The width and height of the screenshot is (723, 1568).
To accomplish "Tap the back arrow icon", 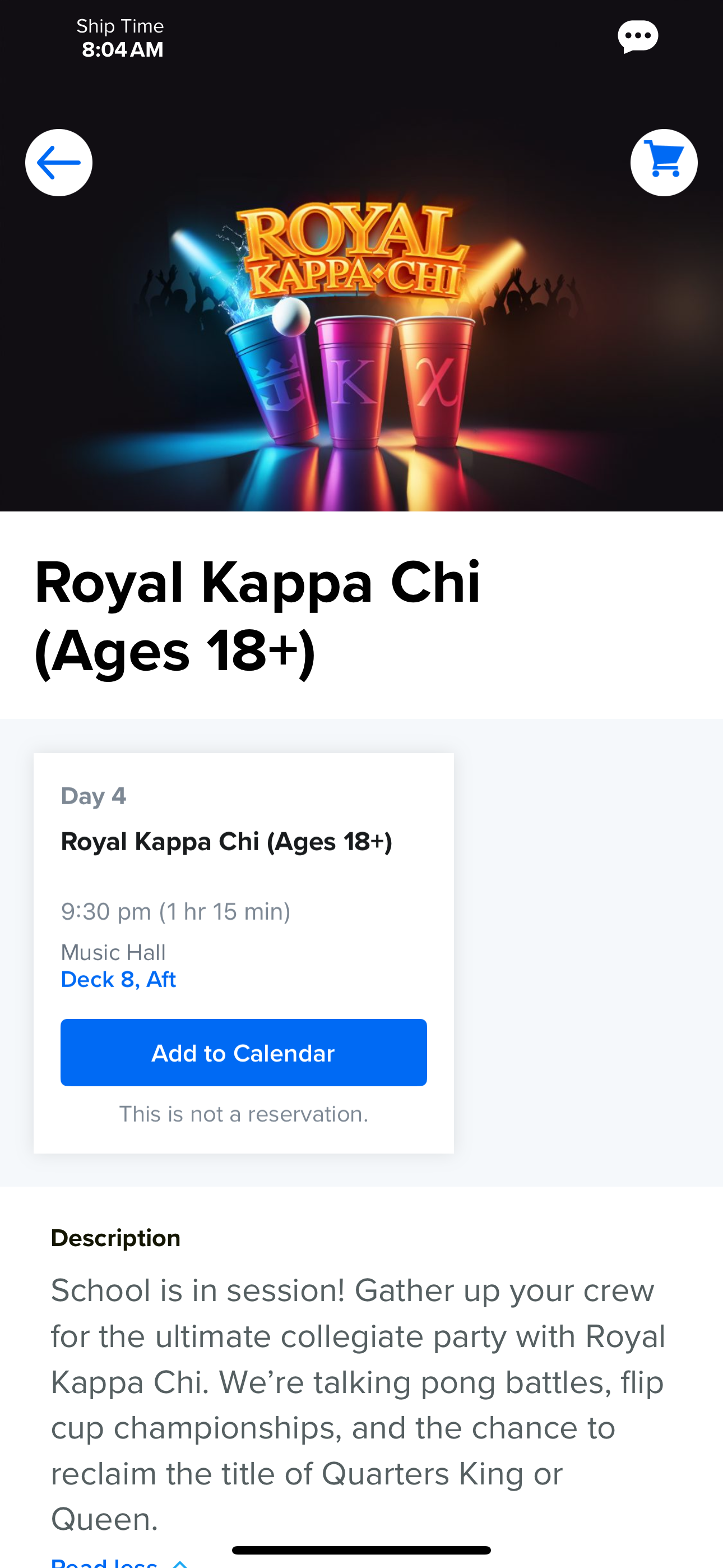I will 58,163.
